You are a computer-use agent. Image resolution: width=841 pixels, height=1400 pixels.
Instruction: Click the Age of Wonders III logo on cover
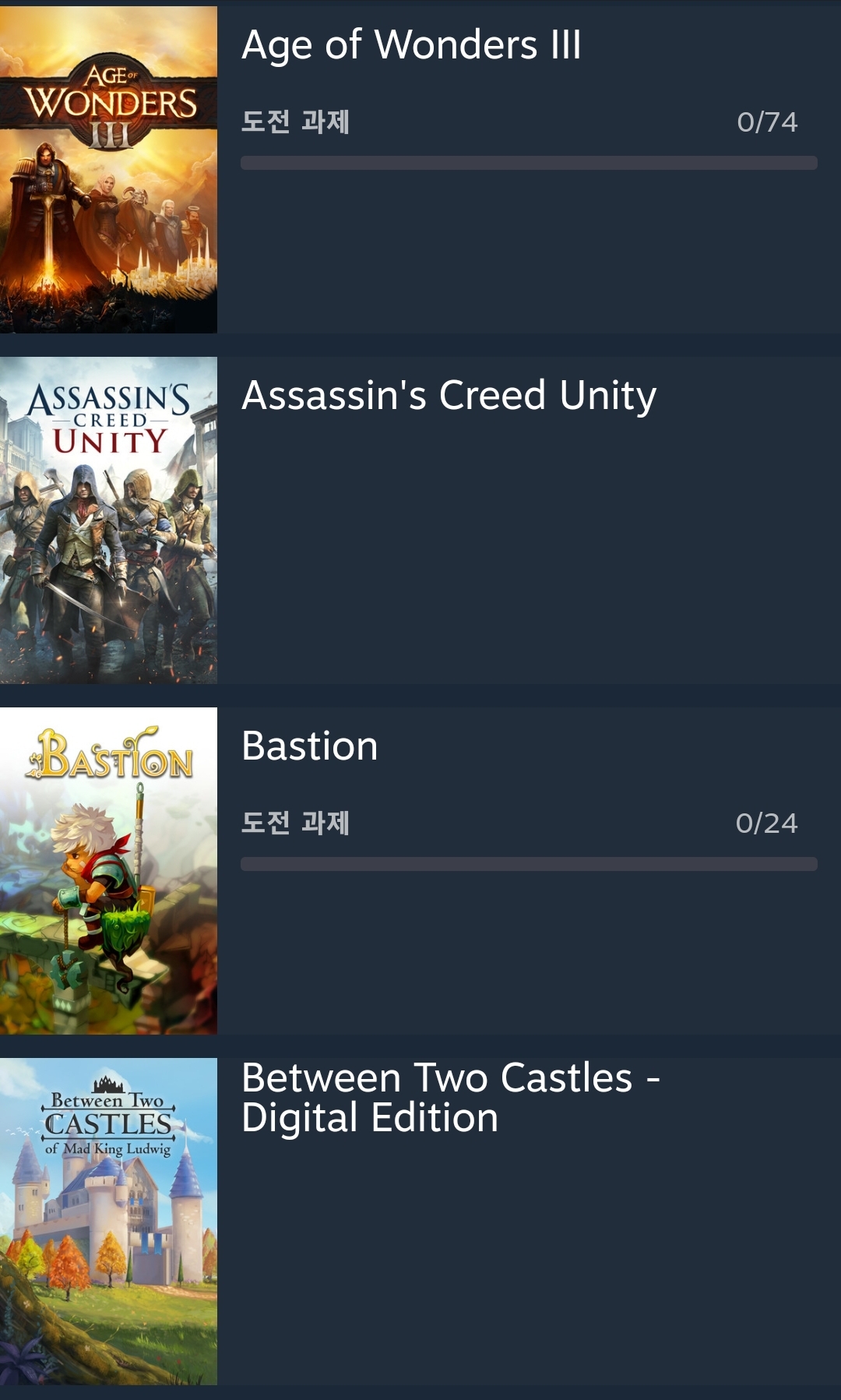pos(110,106)
